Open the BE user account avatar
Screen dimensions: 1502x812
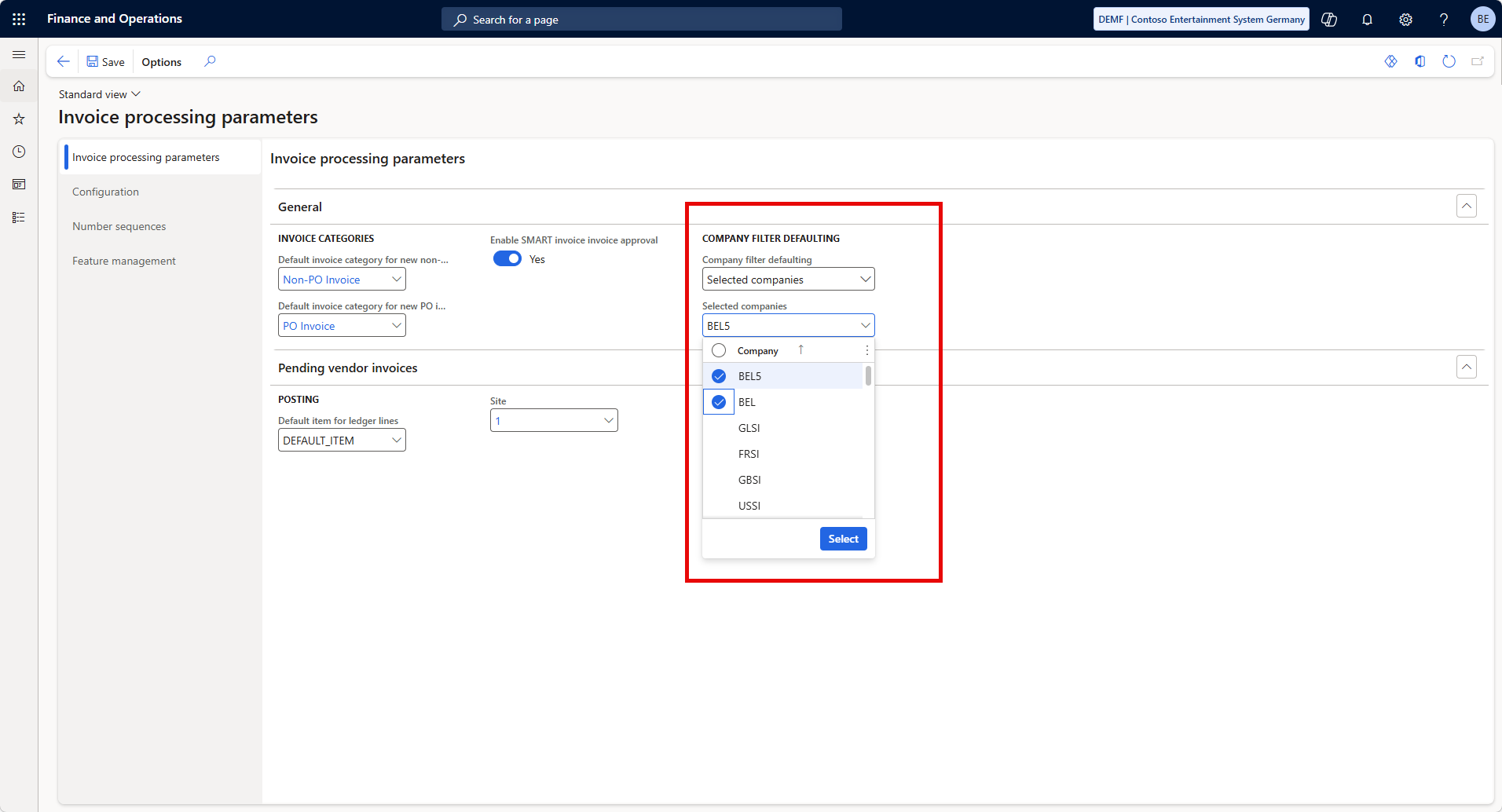(x=1482, y=20)
